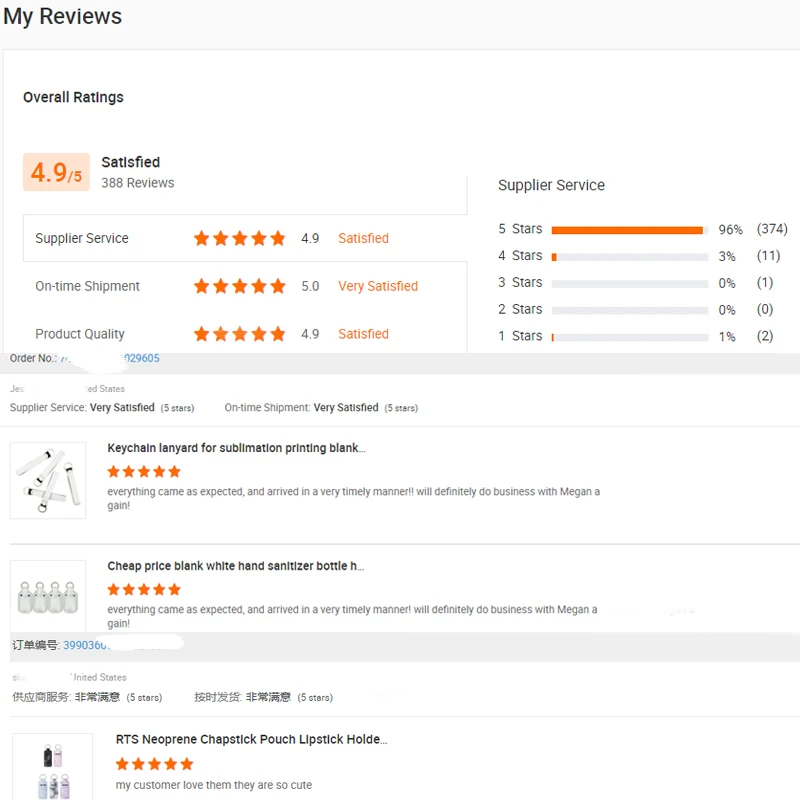Click the order number link starting with 399036
The image size is (800, 800).
pyautogui.click(x=90, y=645)
